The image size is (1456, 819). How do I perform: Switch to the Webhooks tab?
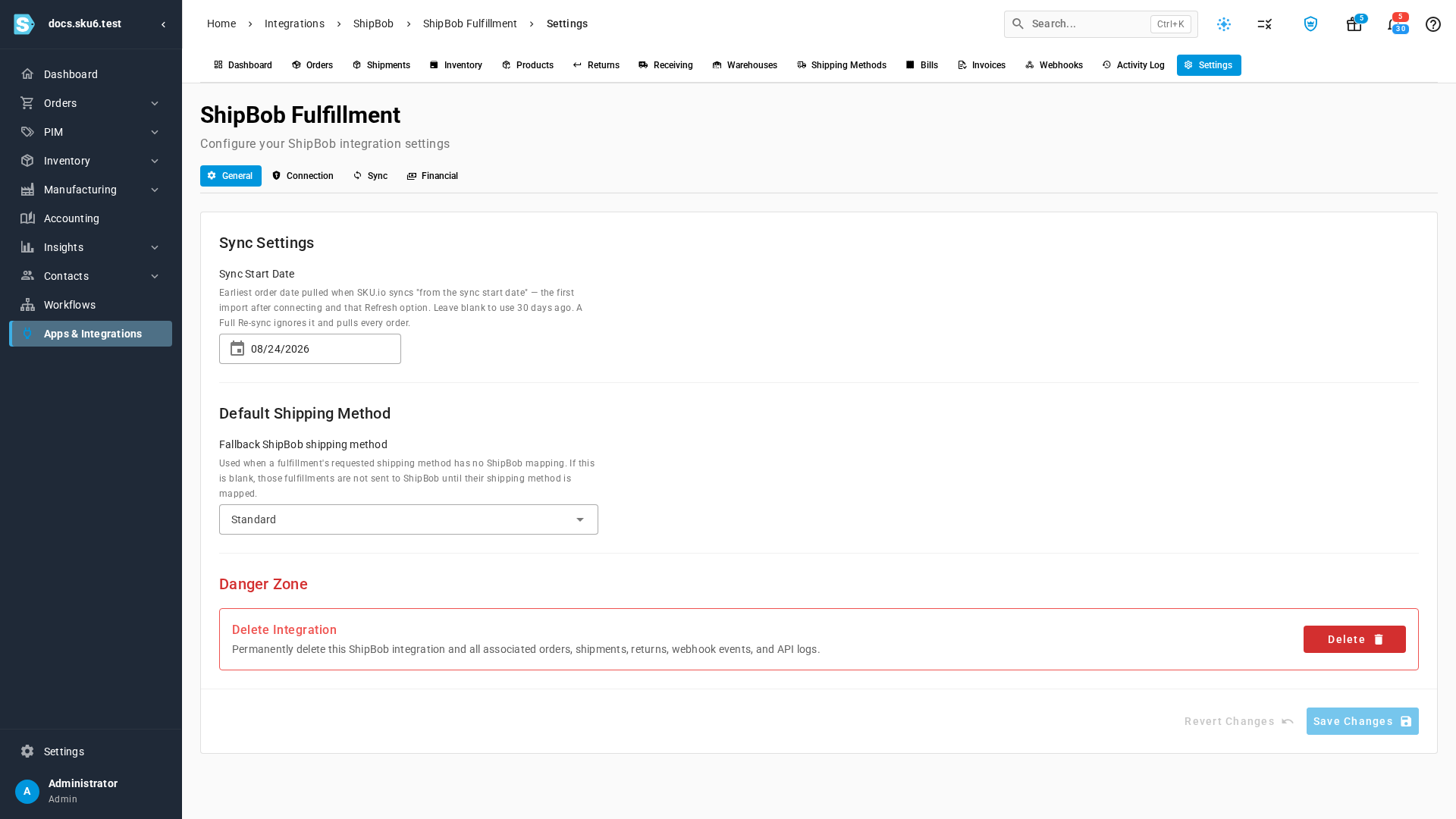click(x=1054, y=65)
